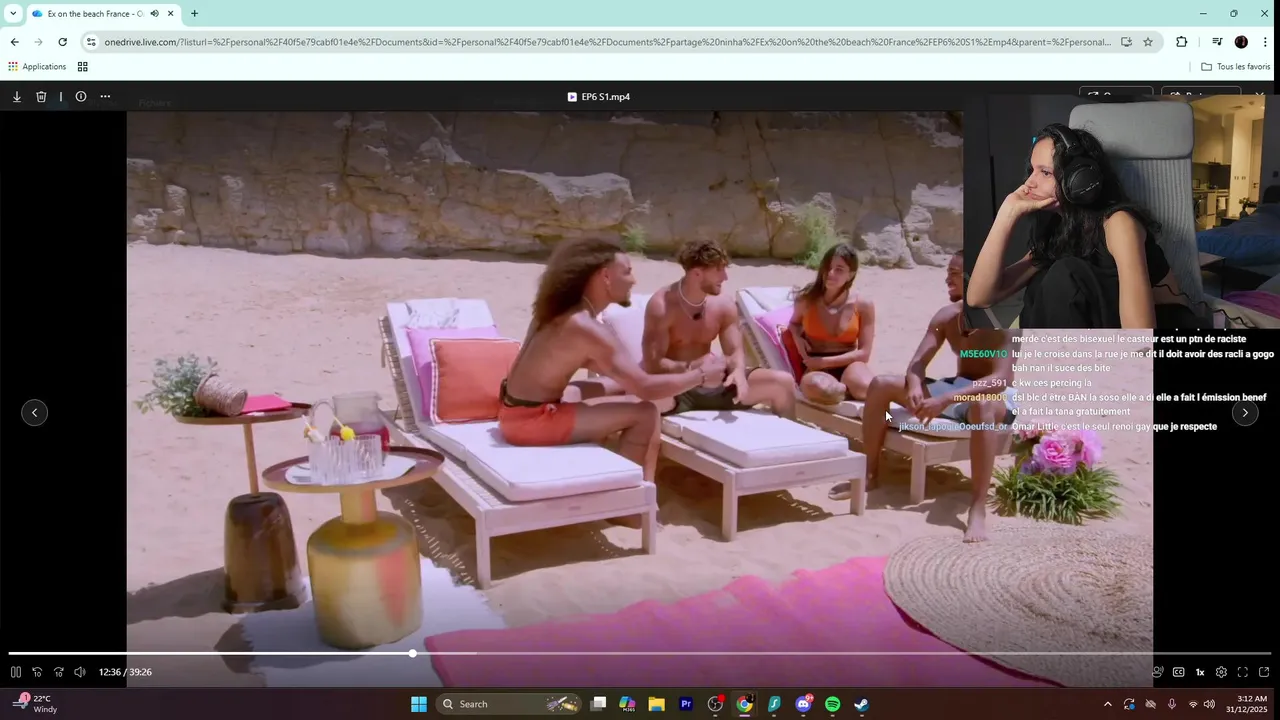Pop out the video player
The image size is (1280, 720).
click(x=1264, y=672)
